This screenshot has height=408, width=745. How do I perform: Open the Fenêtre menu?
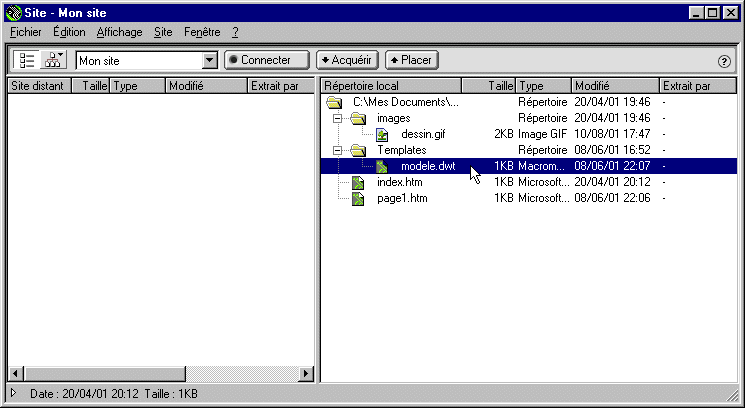coord(201,32)
